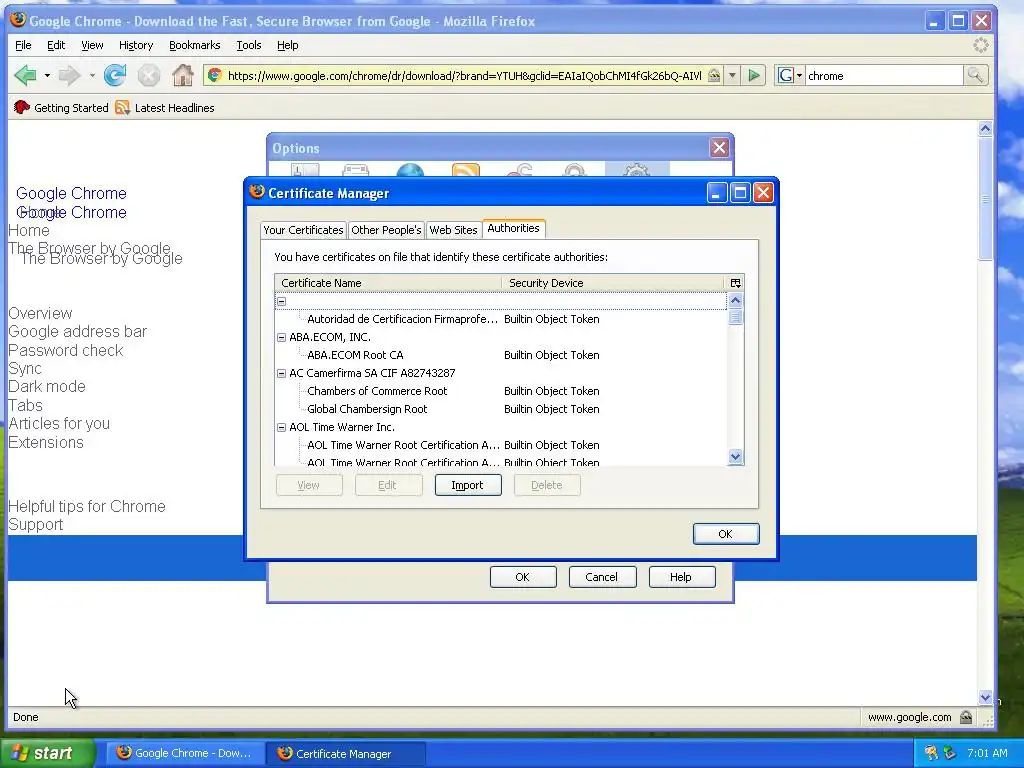Click the Windows start button
Screen dimensions: 1024x768
[48, 753]
